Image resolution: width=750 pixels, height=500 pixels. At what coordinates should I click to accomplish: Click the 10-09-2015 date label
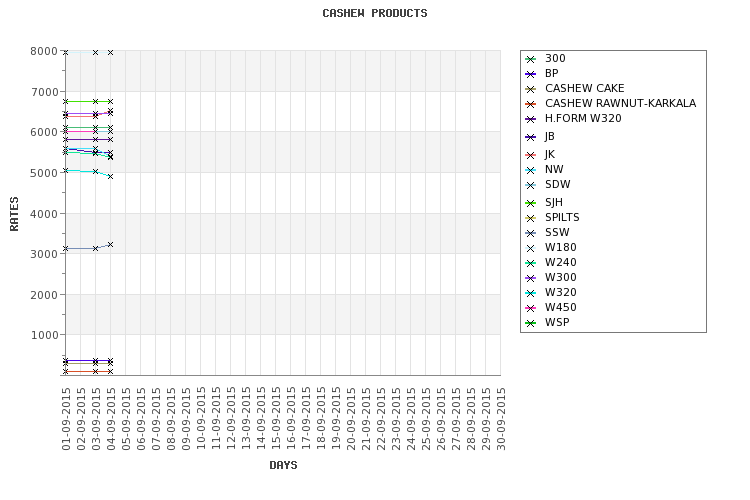click(201, 419)
